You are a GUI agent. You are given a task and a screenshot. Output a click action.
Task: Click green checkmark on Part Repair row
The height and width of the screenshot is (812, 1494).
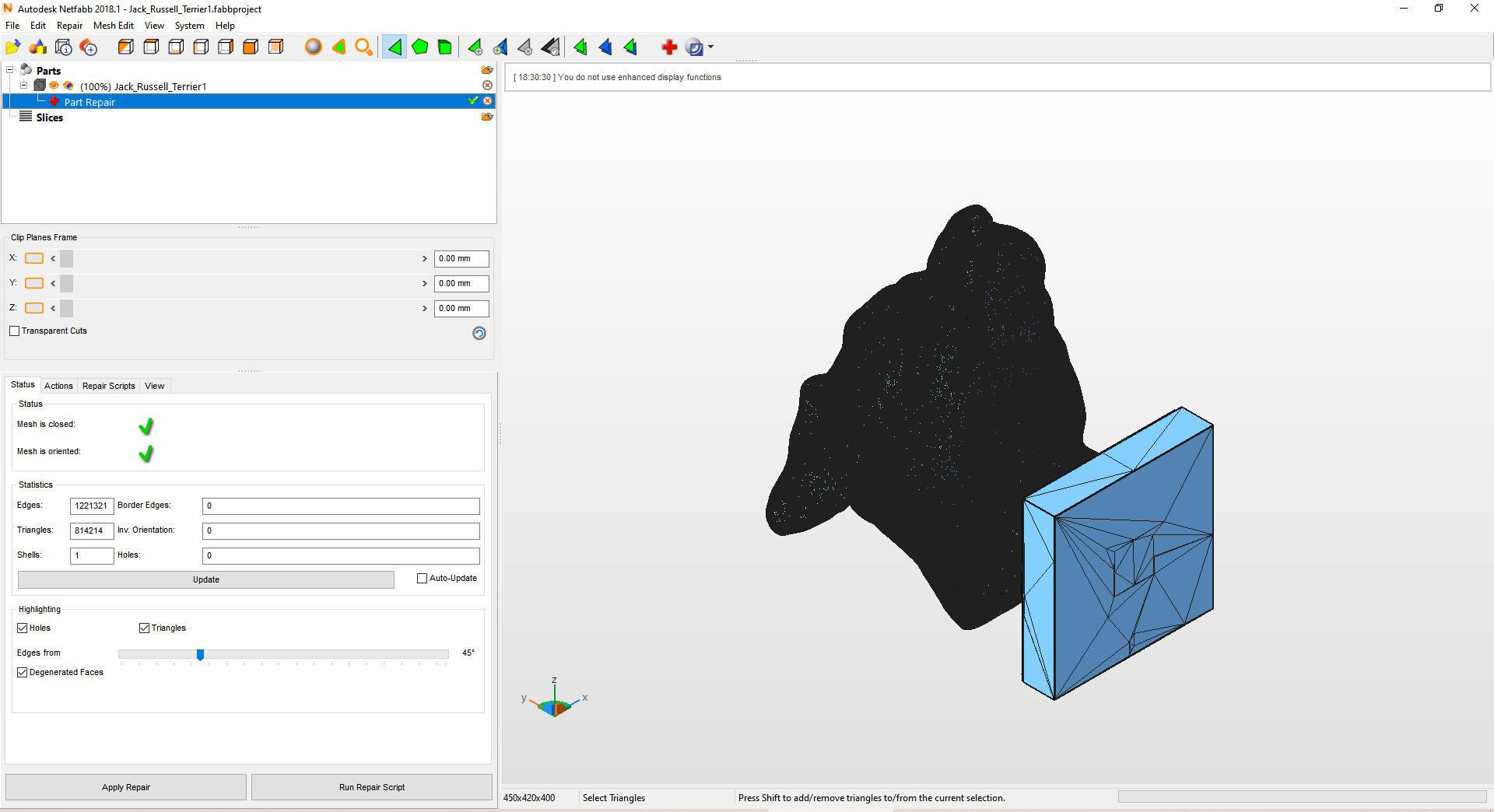(473, 101)
